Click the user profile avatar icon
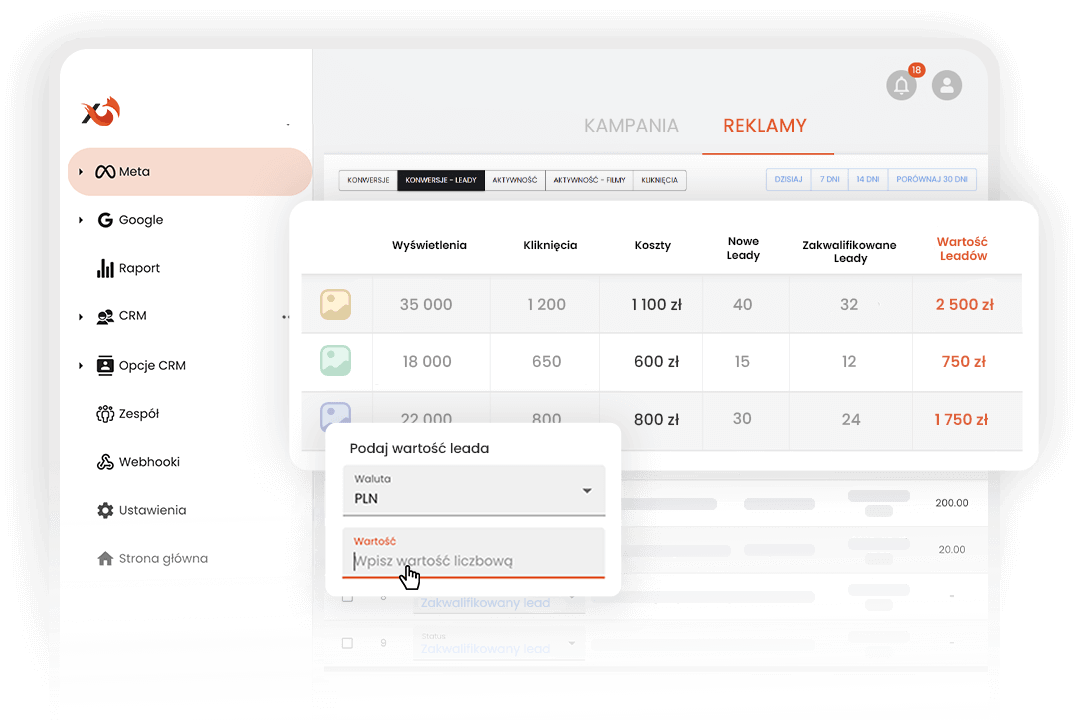Viewport: 1089px width, 720px height. tap(946, 85)
